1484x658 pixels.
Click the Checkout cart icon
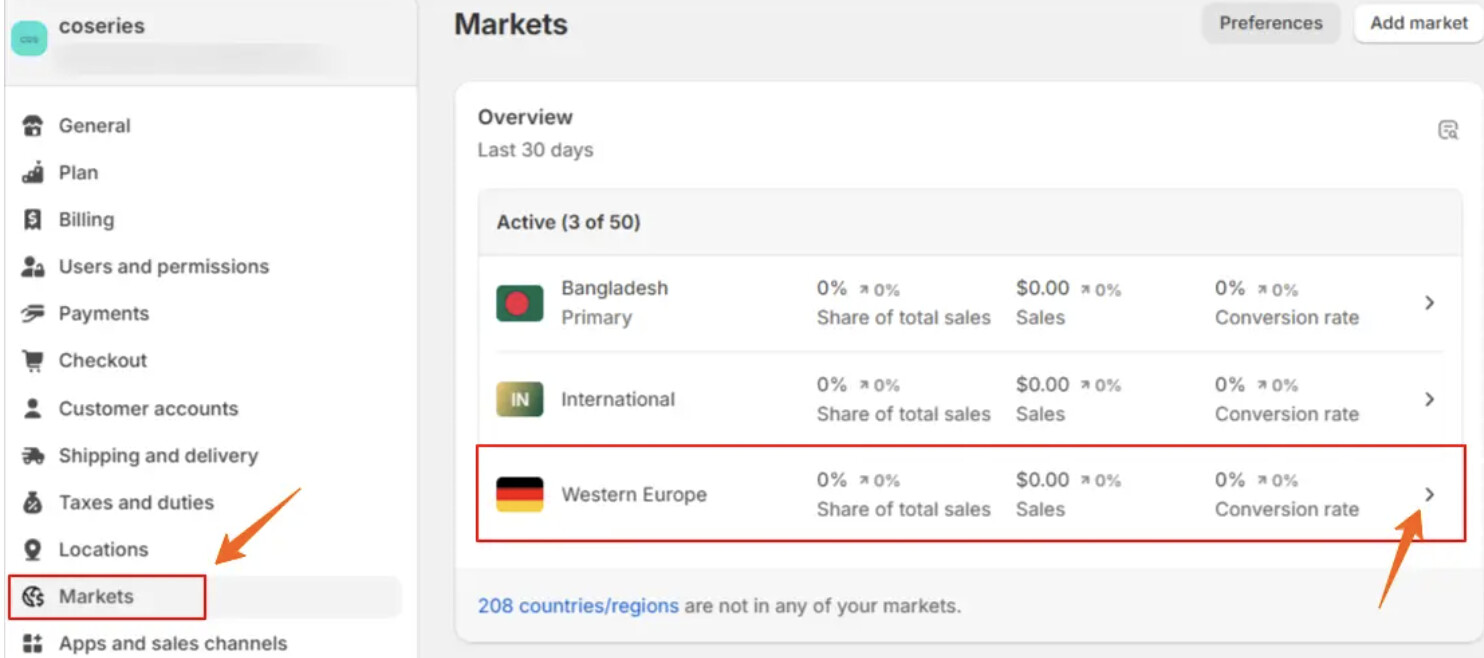33,361
